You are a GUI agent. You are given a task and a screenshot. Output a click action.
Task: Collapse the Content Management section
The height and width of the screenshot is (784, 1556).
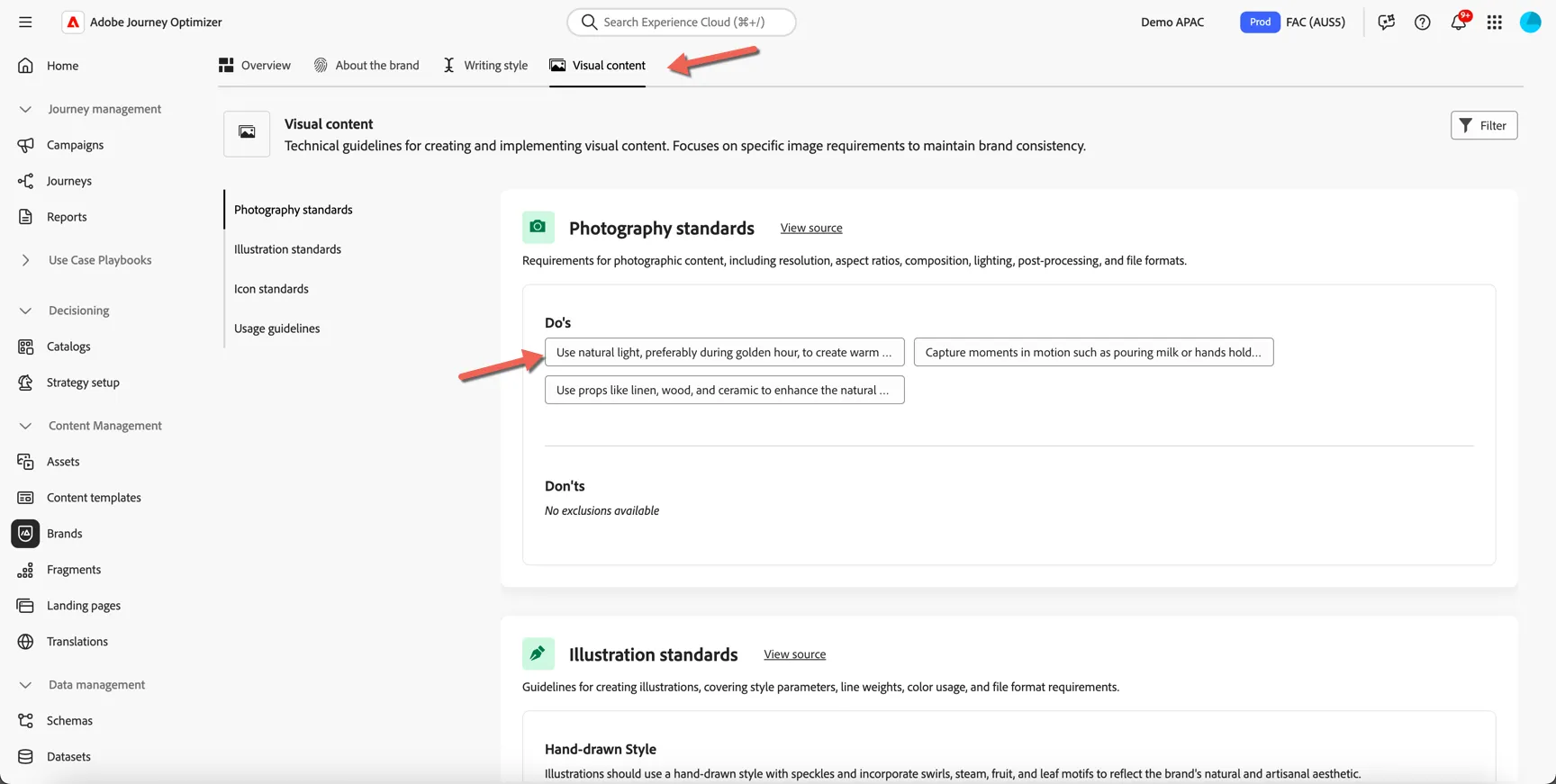tap(25, 426)
